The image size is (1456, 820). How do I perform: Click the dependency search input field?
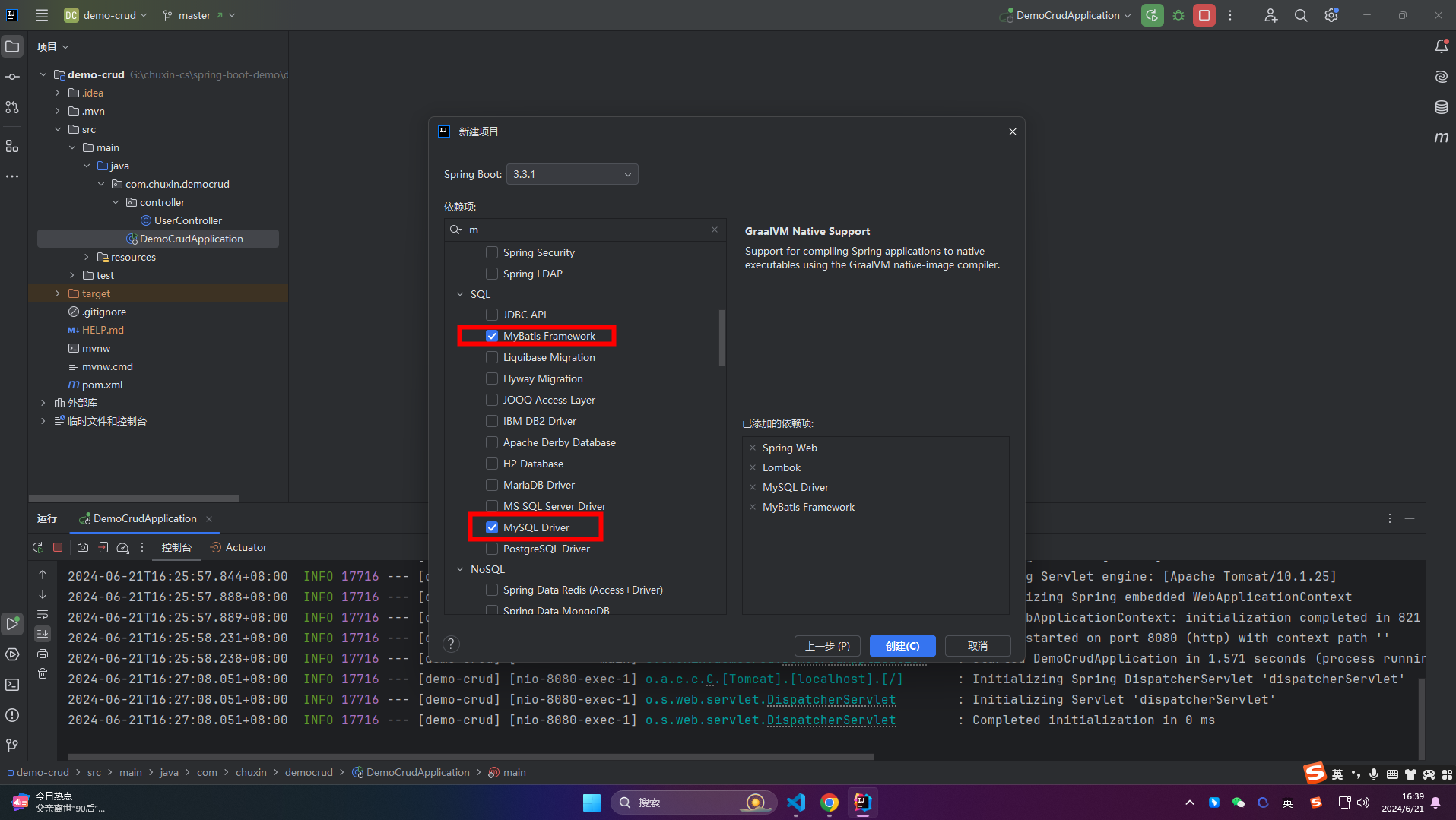click(585, 230)
